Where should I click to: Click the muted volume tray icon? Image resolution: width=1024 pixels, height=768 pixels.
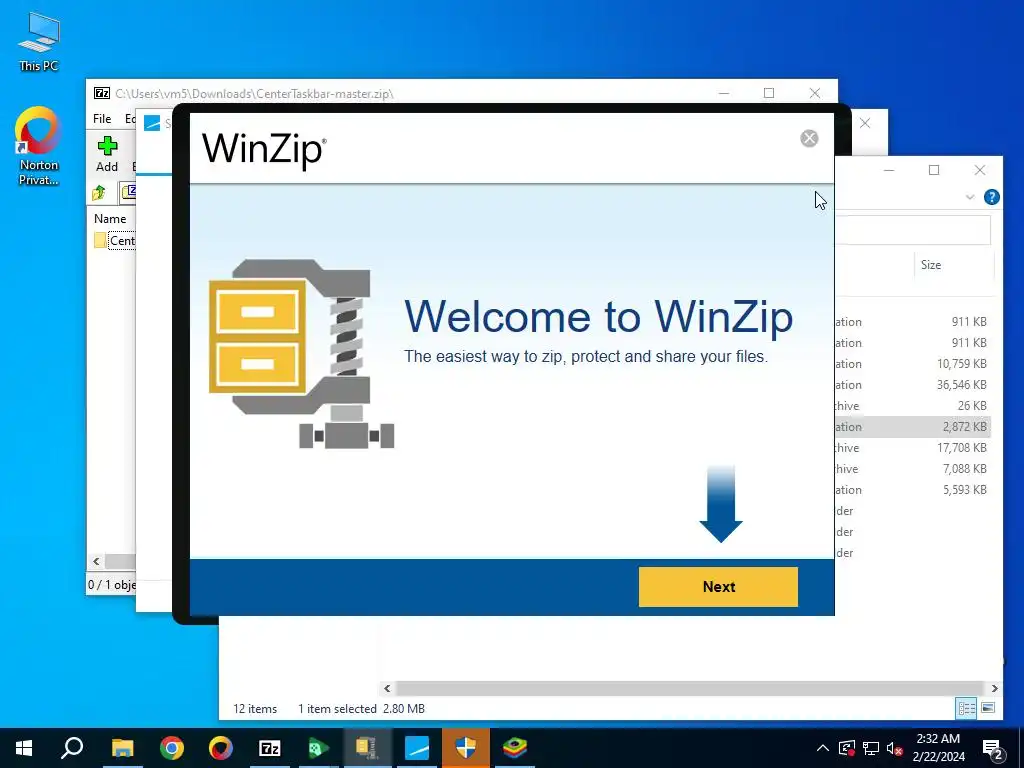click(895, 748)
